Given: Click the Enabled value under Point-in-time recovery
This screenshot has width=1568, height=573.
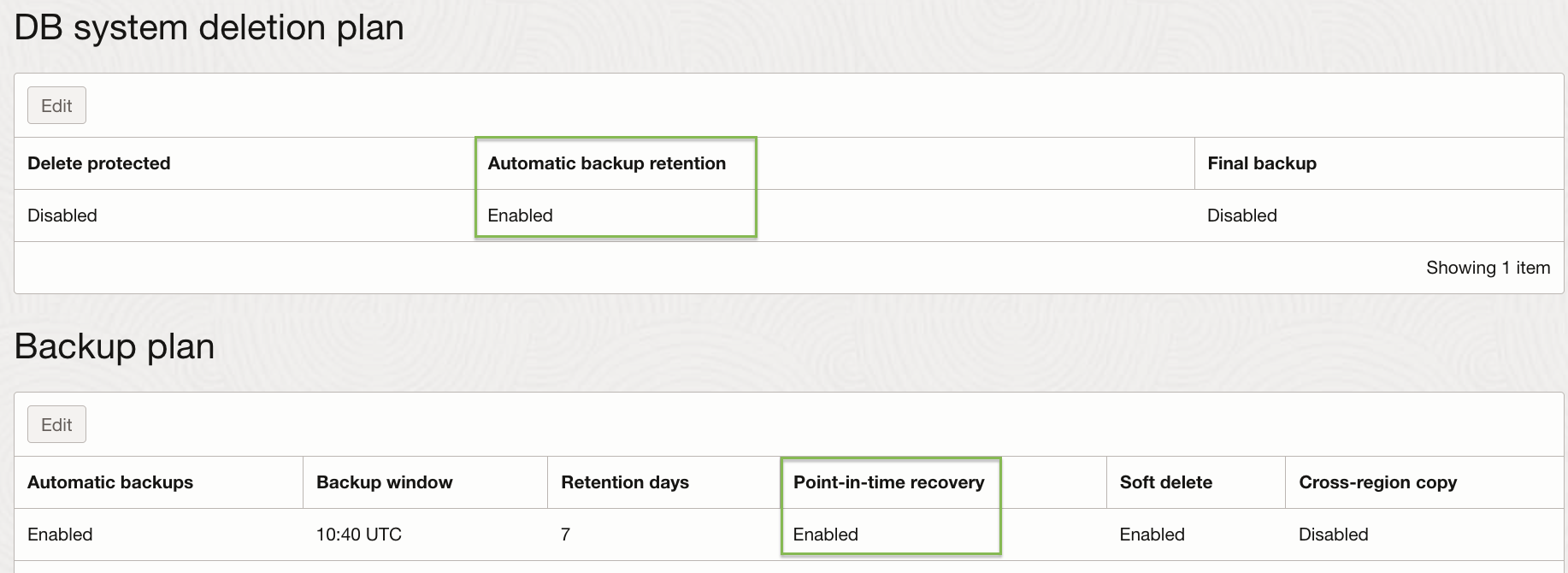Looking at the screenshot, I should pos(825,534).
